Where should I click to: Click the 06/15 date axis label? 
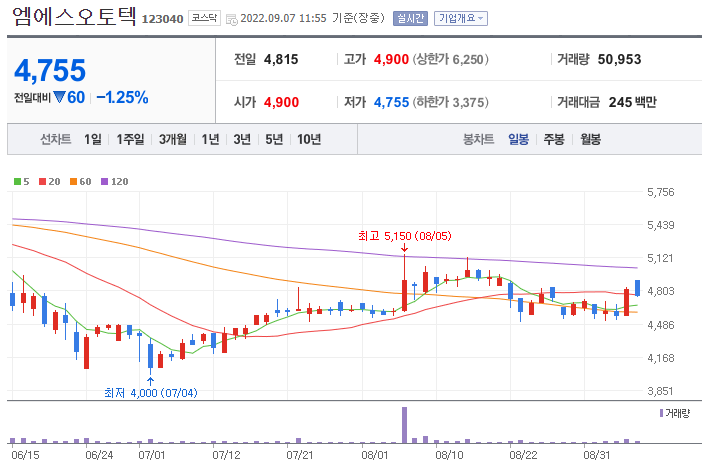[x=25, y=455]
